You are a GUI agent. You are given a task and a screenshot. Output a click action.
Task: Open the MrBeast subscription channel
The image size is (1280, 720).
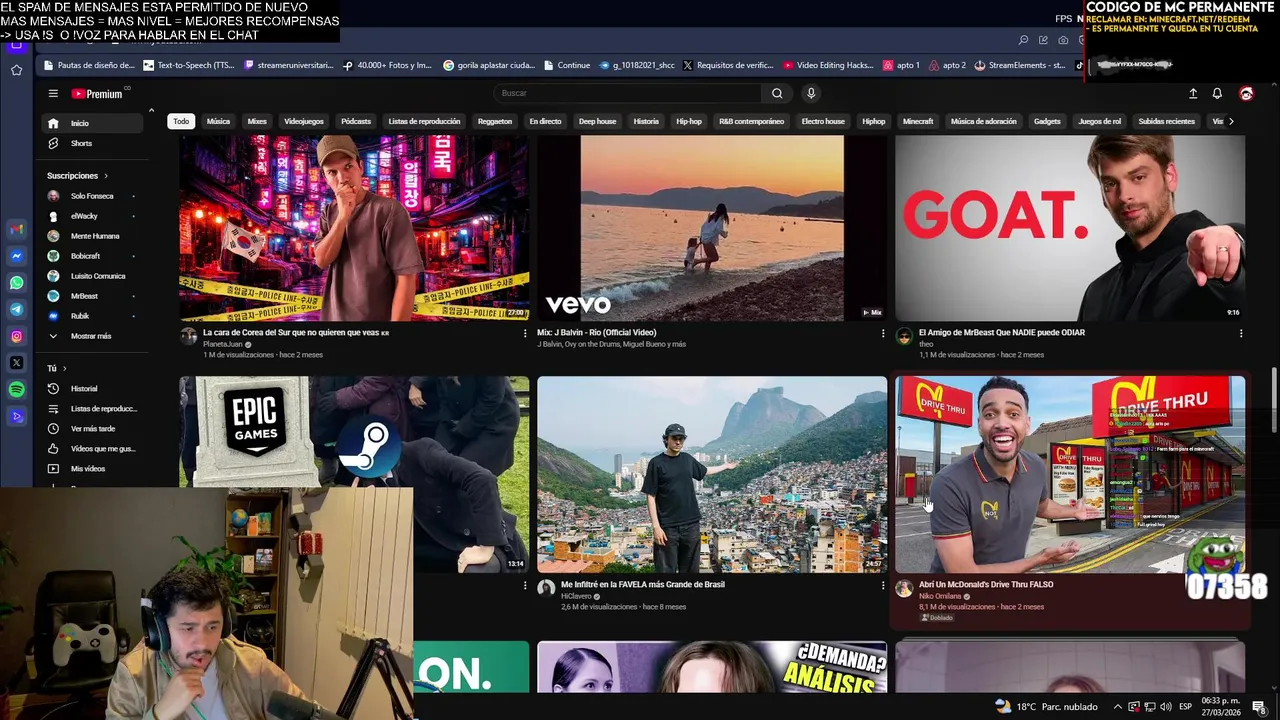point(92,296)
